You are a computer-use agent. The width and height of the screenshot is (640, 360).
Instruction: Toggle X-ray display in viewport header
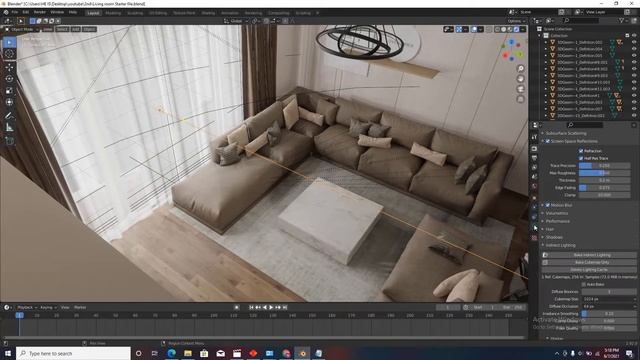point(489,29)
